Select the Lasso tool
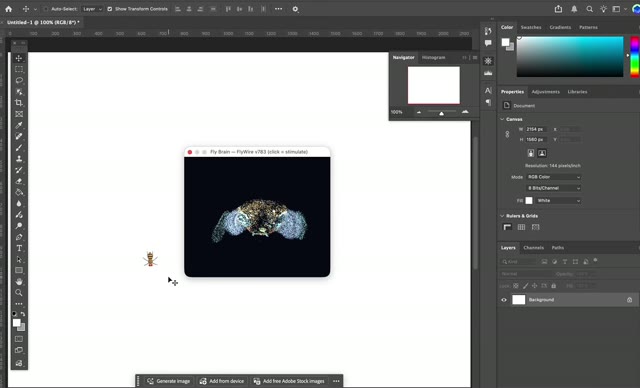The image size is (640, 388). [x=19, y=80]
